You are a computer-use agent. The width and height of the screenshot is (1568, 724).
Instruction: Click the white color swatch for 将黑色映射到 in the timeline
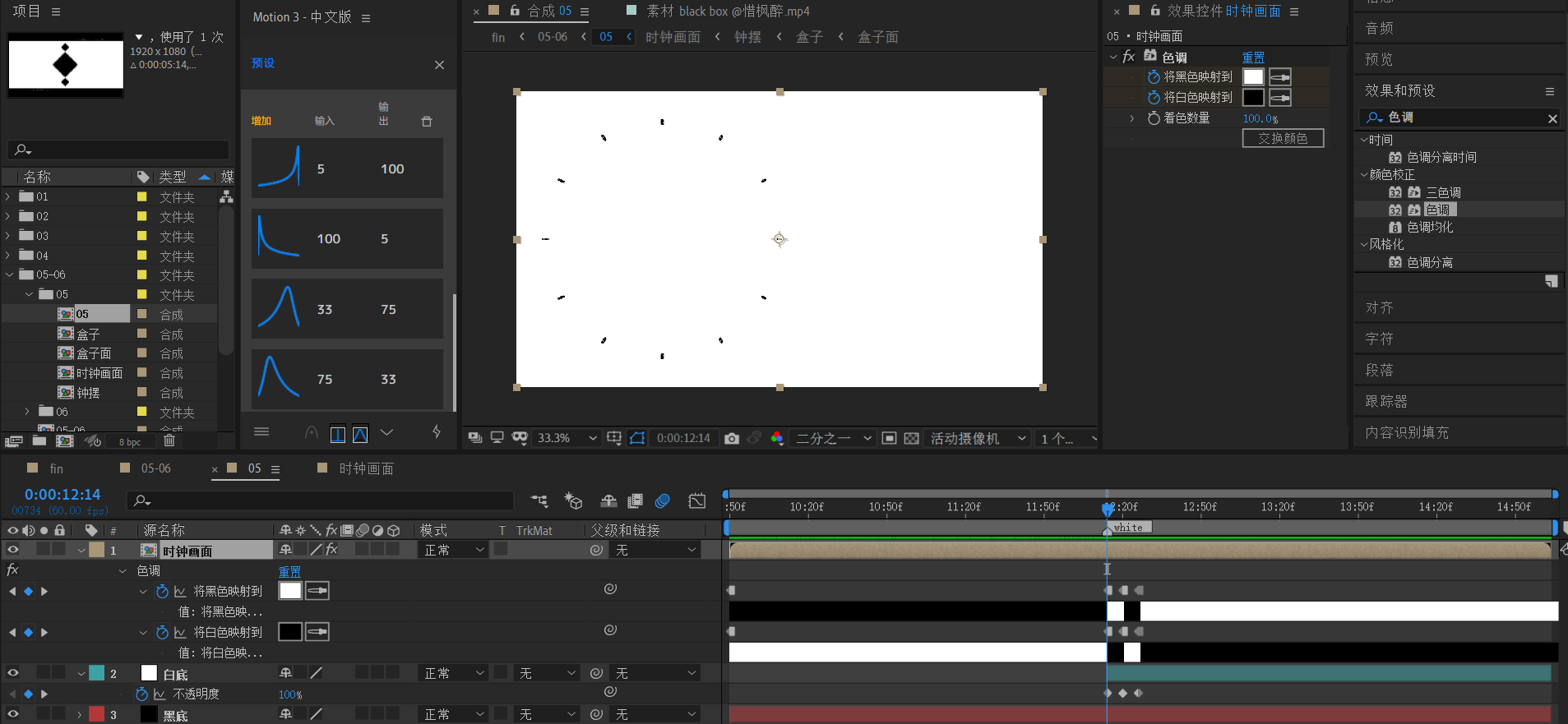[290, 591]
